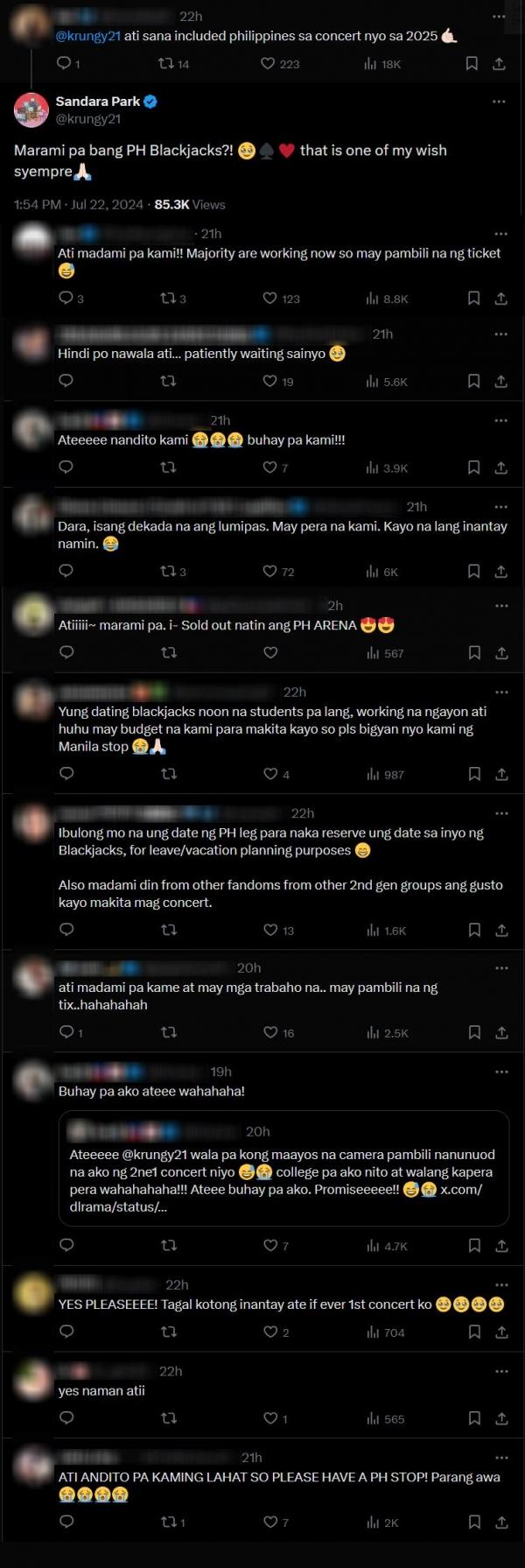Open Sandara Park's profile name
The image size is (525, 1568).
pos(98,102)
